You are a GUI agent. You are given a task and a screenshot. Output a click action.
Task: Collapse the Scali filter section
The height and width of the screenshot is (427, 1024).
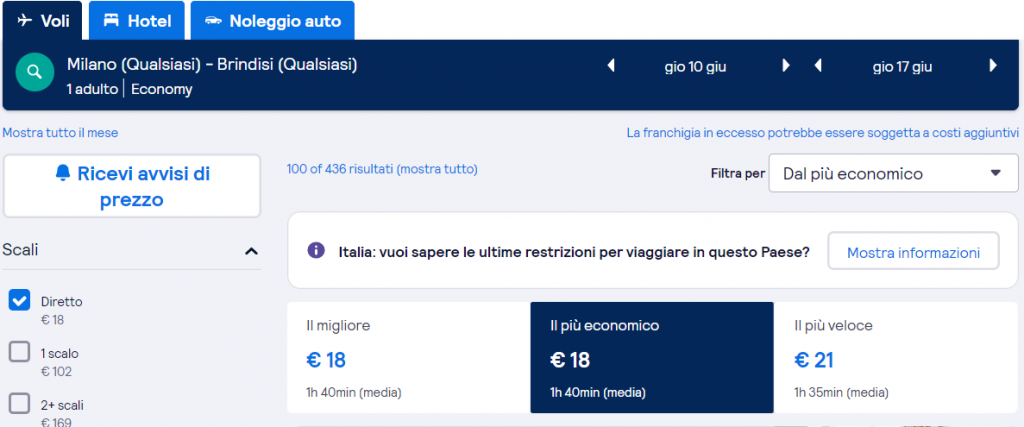click(x=251, y=251)
